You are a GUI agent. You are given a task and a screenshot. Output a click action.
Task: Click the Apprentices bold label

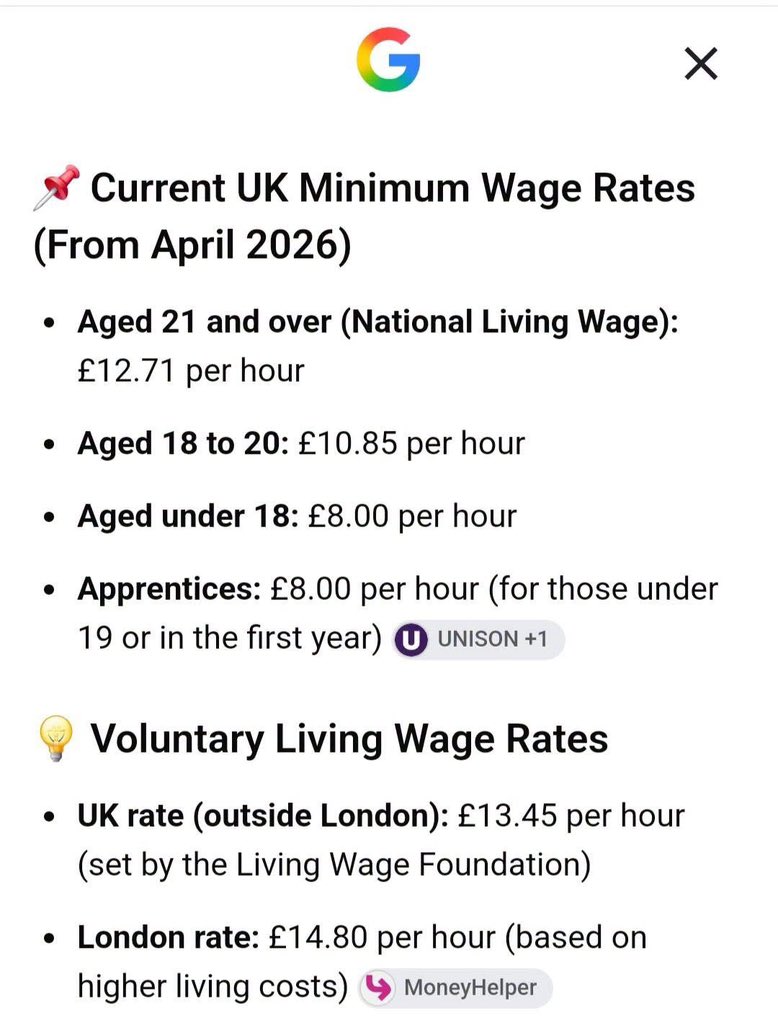coord(169,589)
